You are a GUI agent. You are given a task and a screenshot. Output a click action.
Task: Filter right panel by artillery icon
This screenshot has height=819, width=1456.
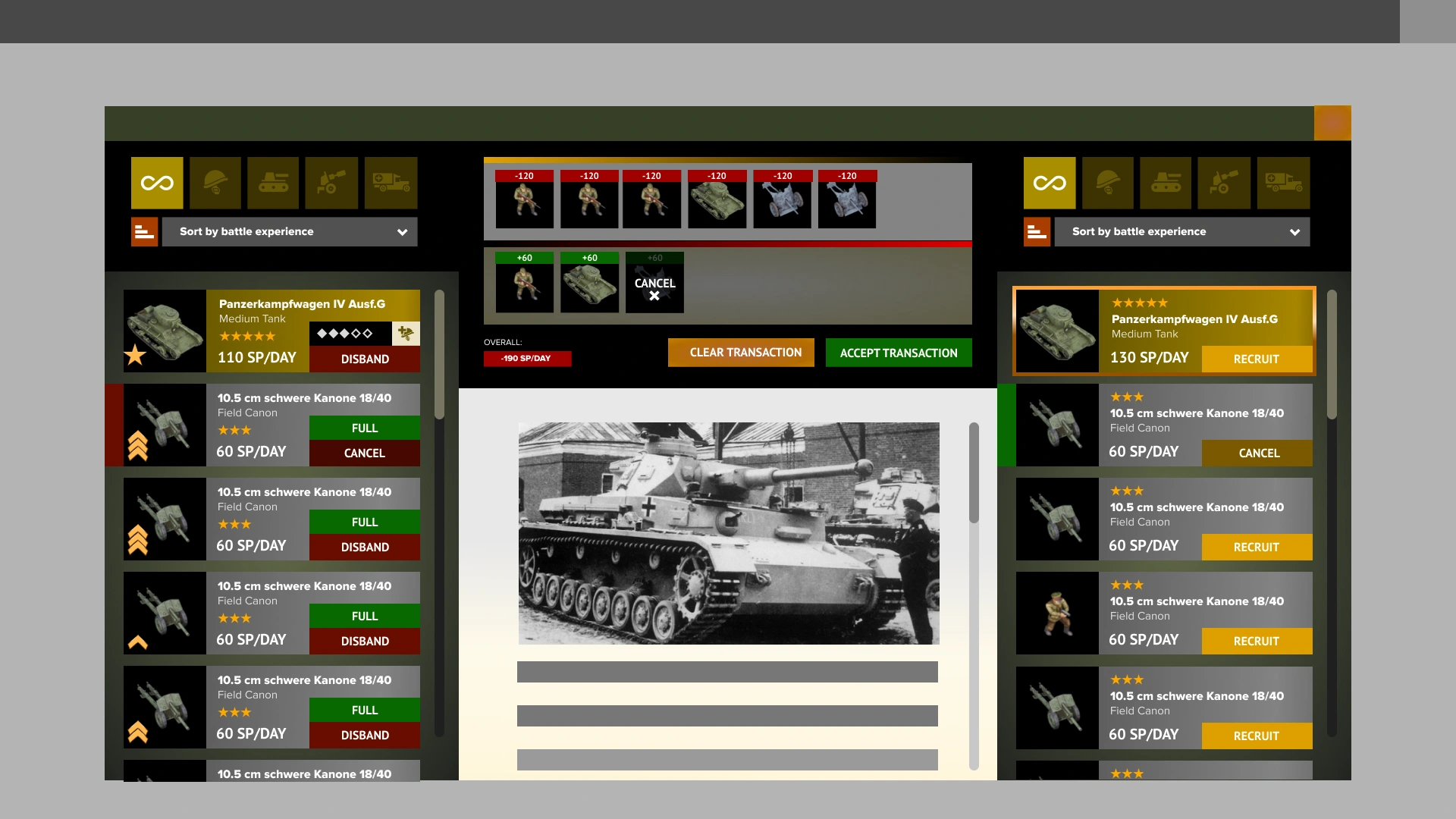(x=1224, y=183)
